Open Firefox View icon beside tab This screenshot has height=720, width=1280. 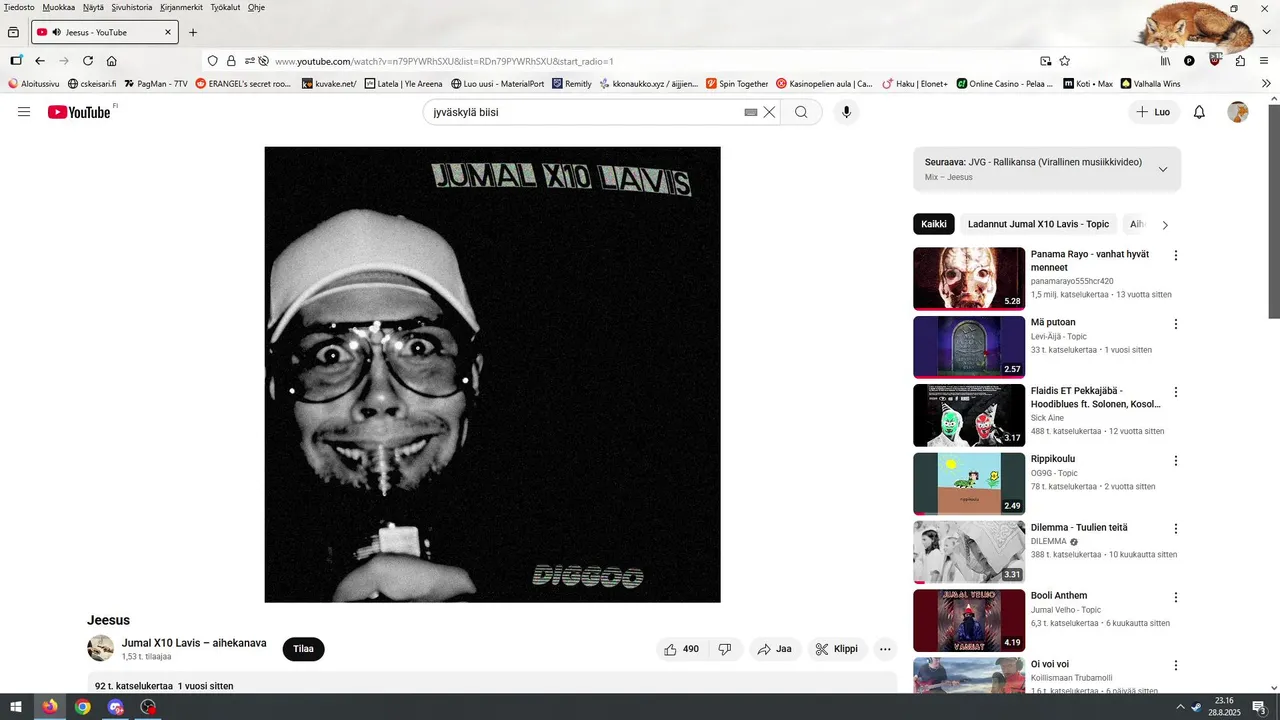pos(13,32)
